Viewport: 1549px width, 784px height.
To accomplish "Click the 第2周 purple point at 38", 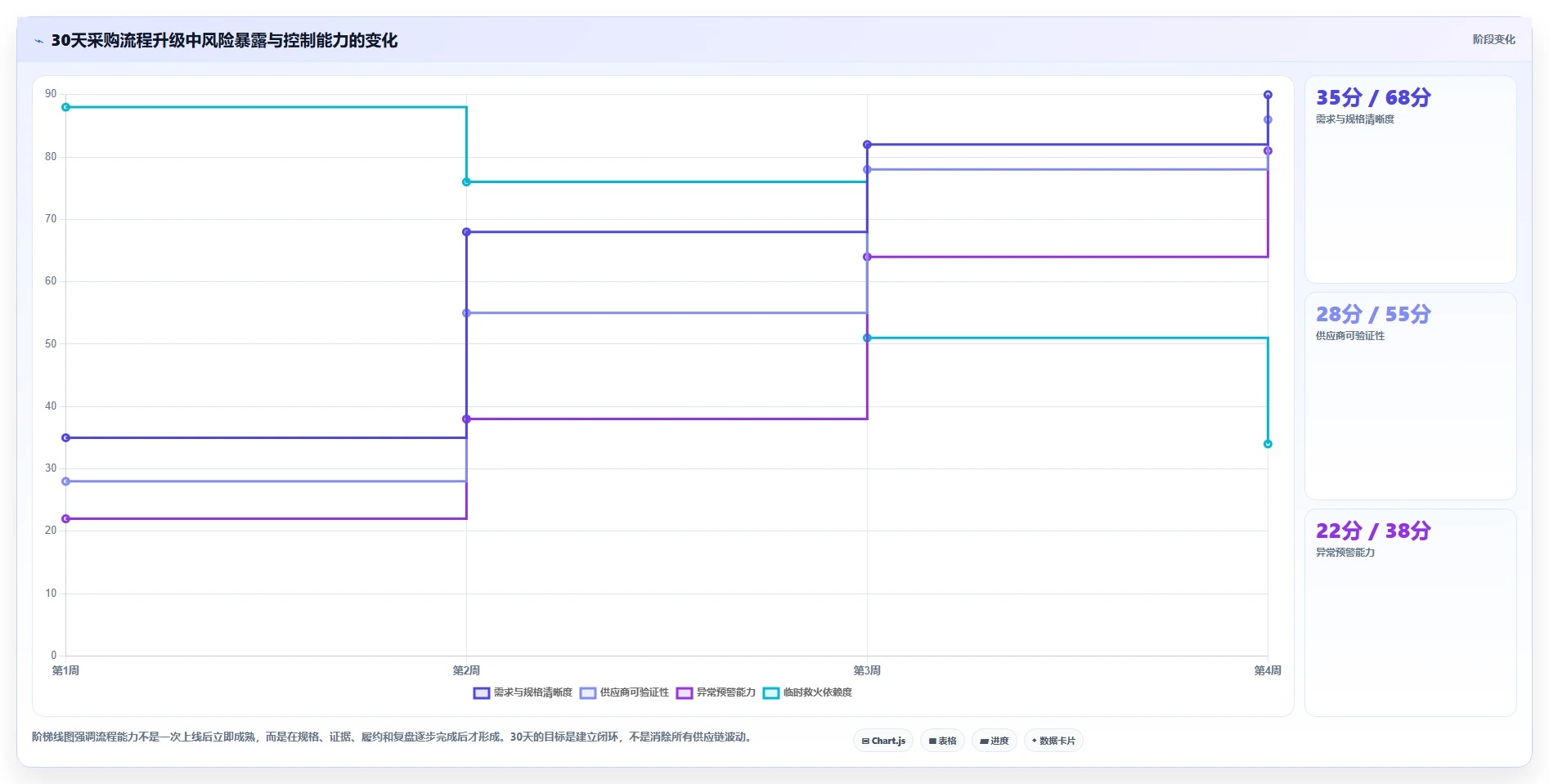I will click(x=466, y=419).
